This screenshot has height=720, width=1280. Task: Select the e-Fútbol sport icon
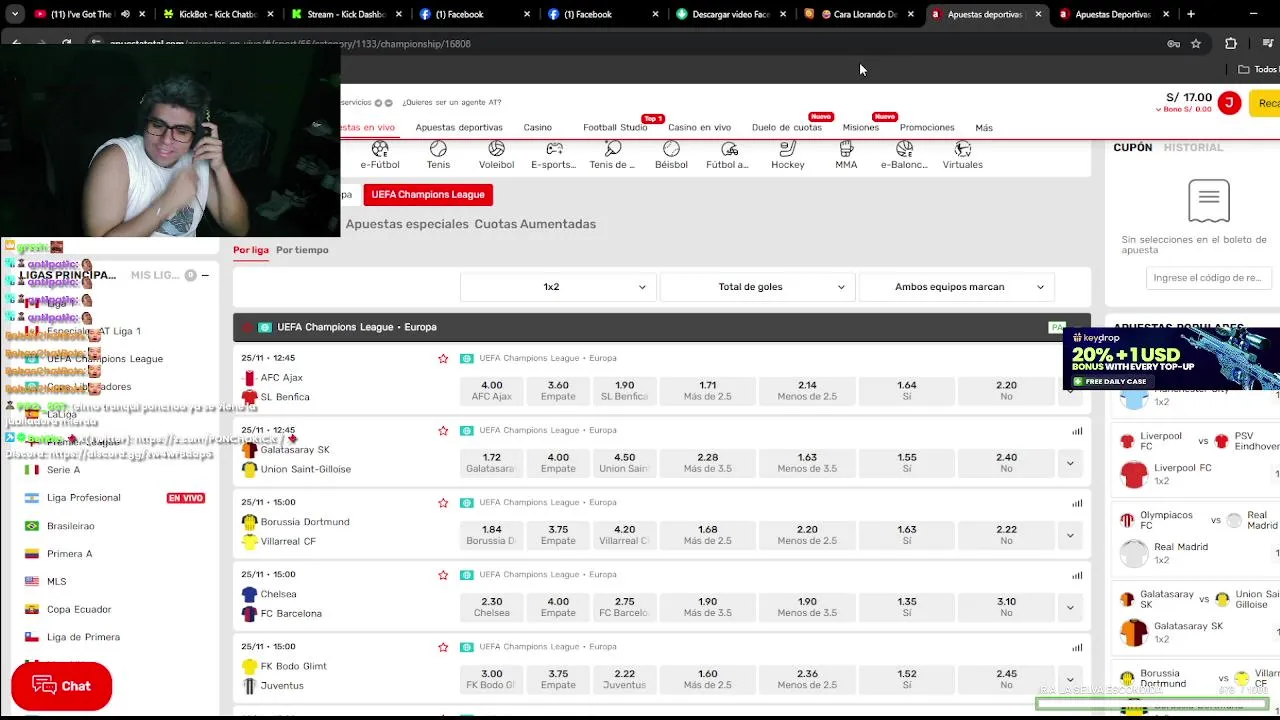point(380,155)
